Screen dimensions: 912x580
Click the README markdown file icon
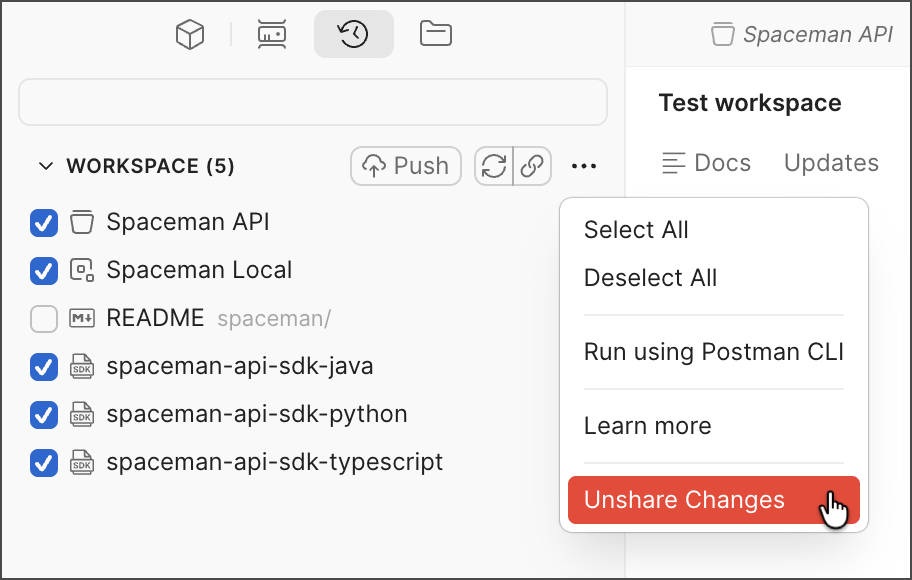[81, 318]
